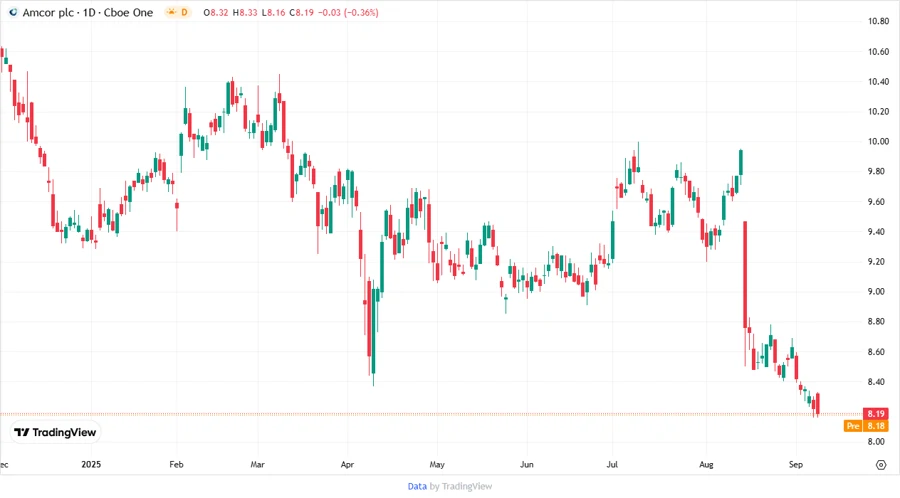
Task: Click the 9.20 price axis label
Action: 878,262
